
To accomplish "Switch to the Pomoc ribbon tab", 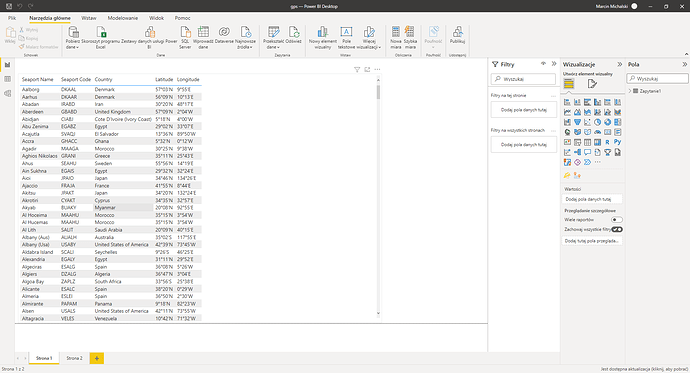I will tap(182, 18).
